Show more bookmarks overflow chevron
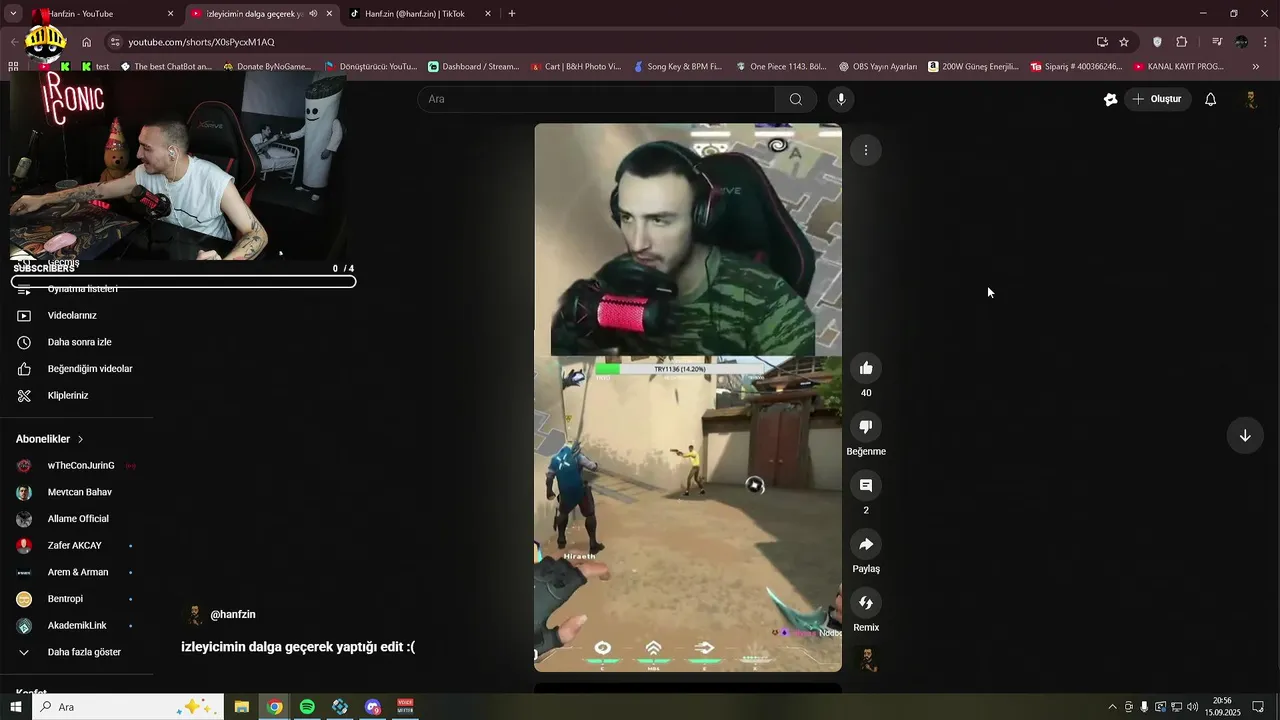1280x720 pixels. [x=1256, y=67]
